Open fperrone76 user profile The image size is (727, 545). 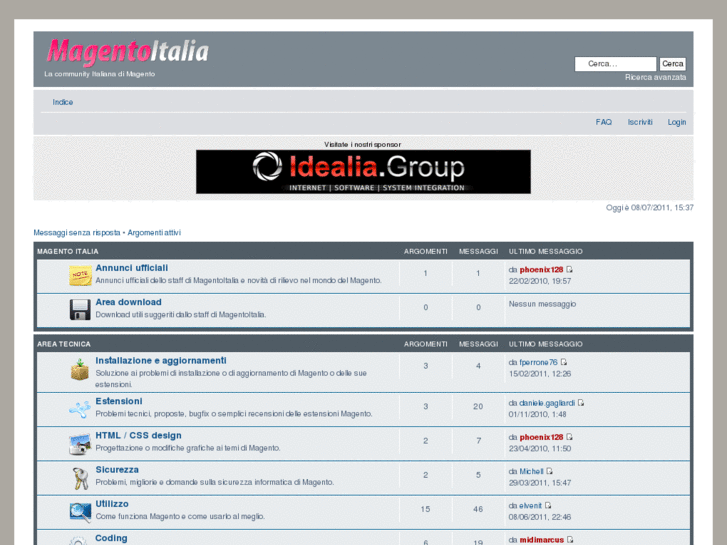538,363
